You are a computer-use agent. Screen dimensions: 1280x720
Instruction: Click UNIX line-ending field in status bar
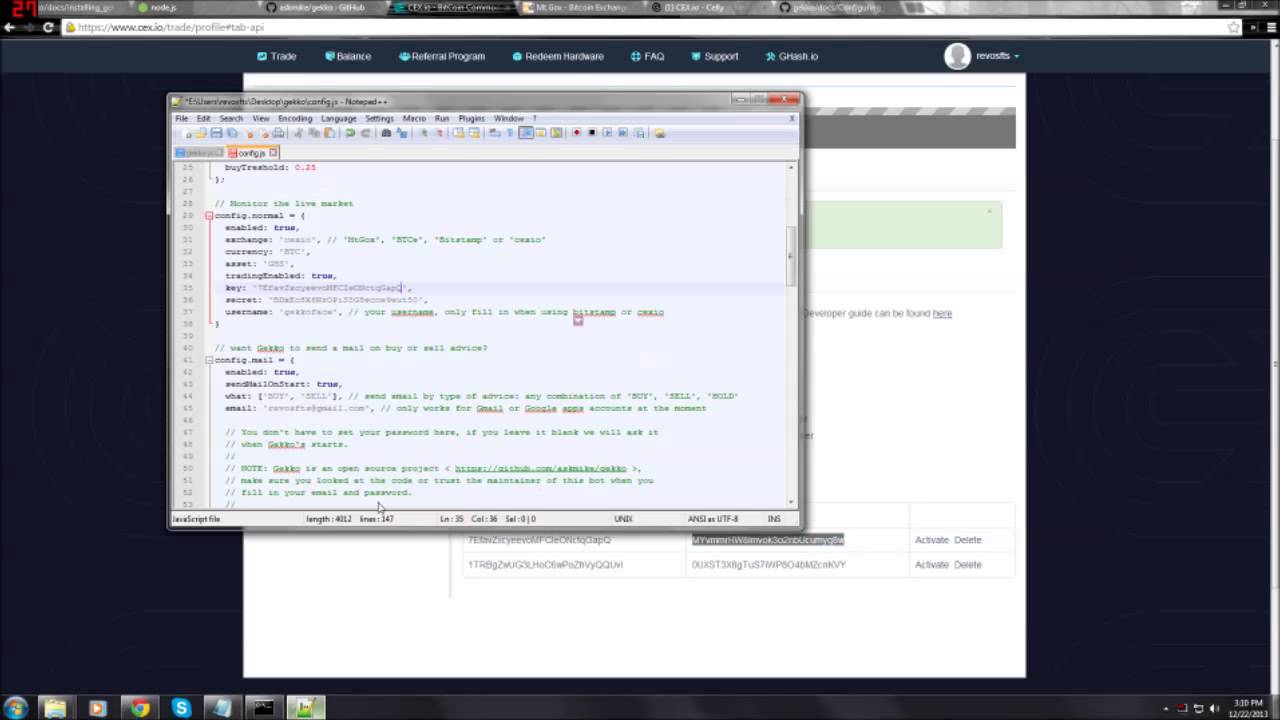[x=622, y=519]
